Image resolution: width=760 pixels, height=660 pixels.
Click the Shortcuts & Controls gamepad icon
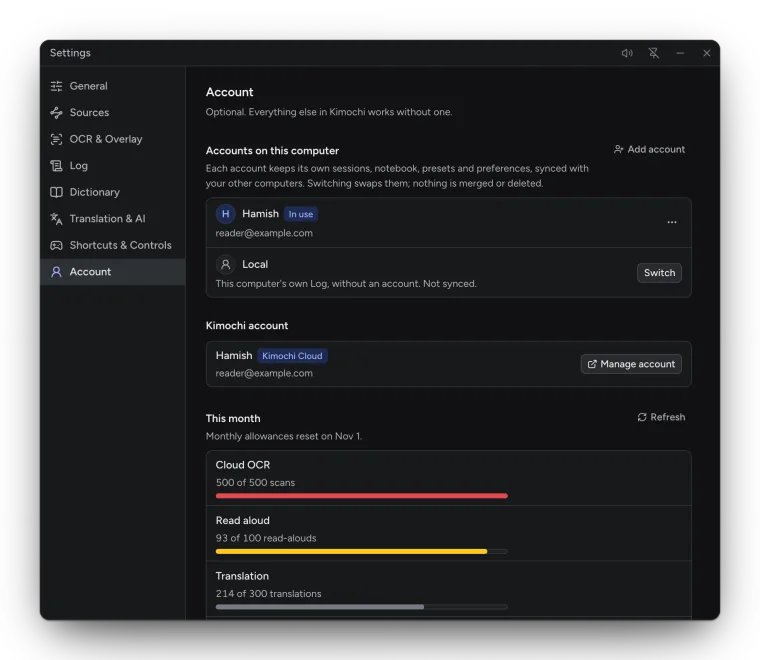[56, 246]
